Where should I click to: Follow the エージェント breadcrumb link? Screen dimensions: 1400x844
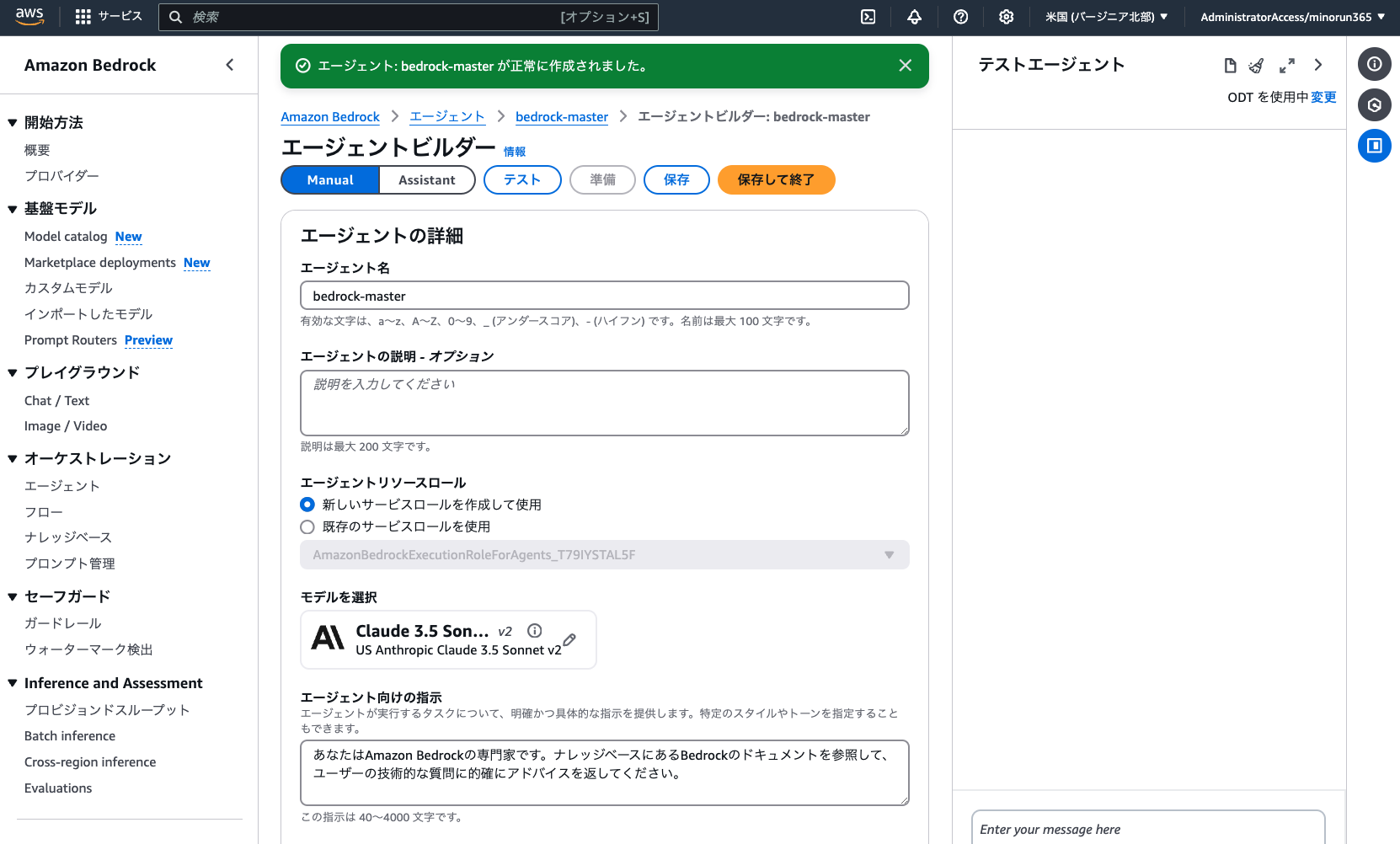pos(447,117)
